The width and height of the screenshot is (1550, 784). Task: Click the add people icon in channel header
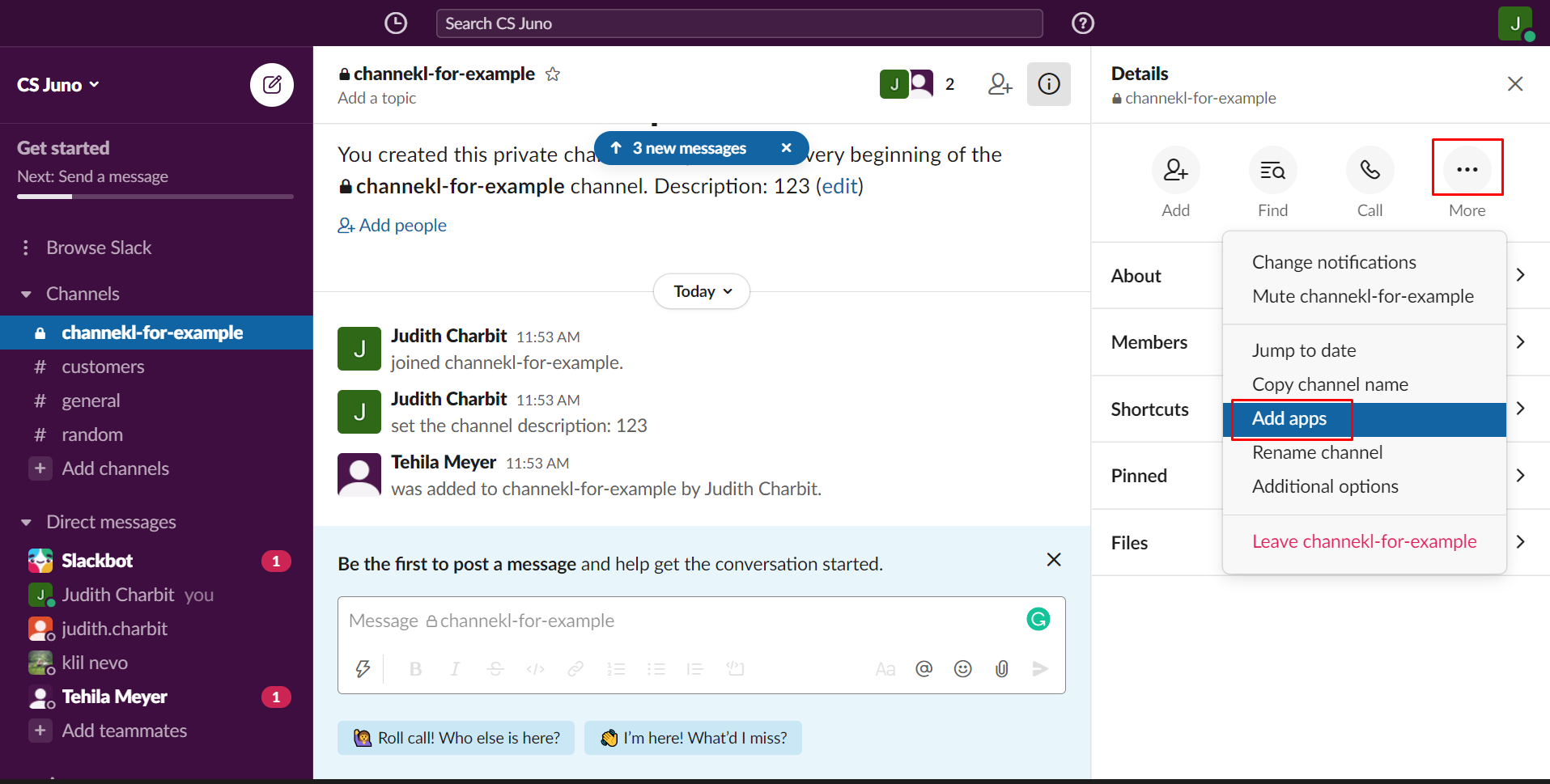[x=1000, y=84]
